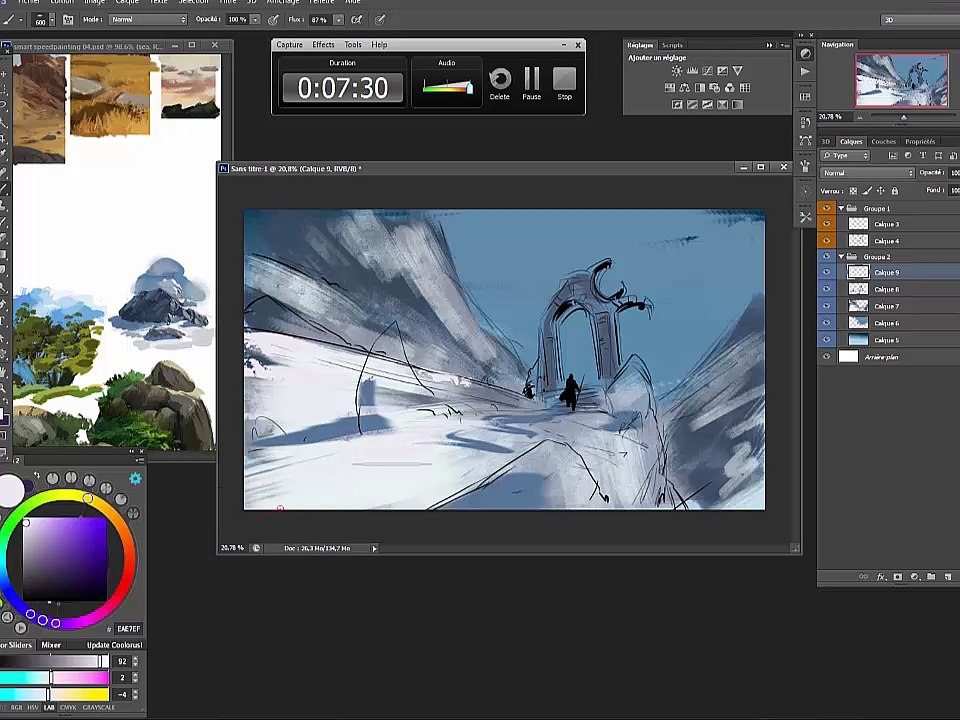960x720 pixels.
Task: Switch to the 3D tab in layers panel
Action: 825,141
